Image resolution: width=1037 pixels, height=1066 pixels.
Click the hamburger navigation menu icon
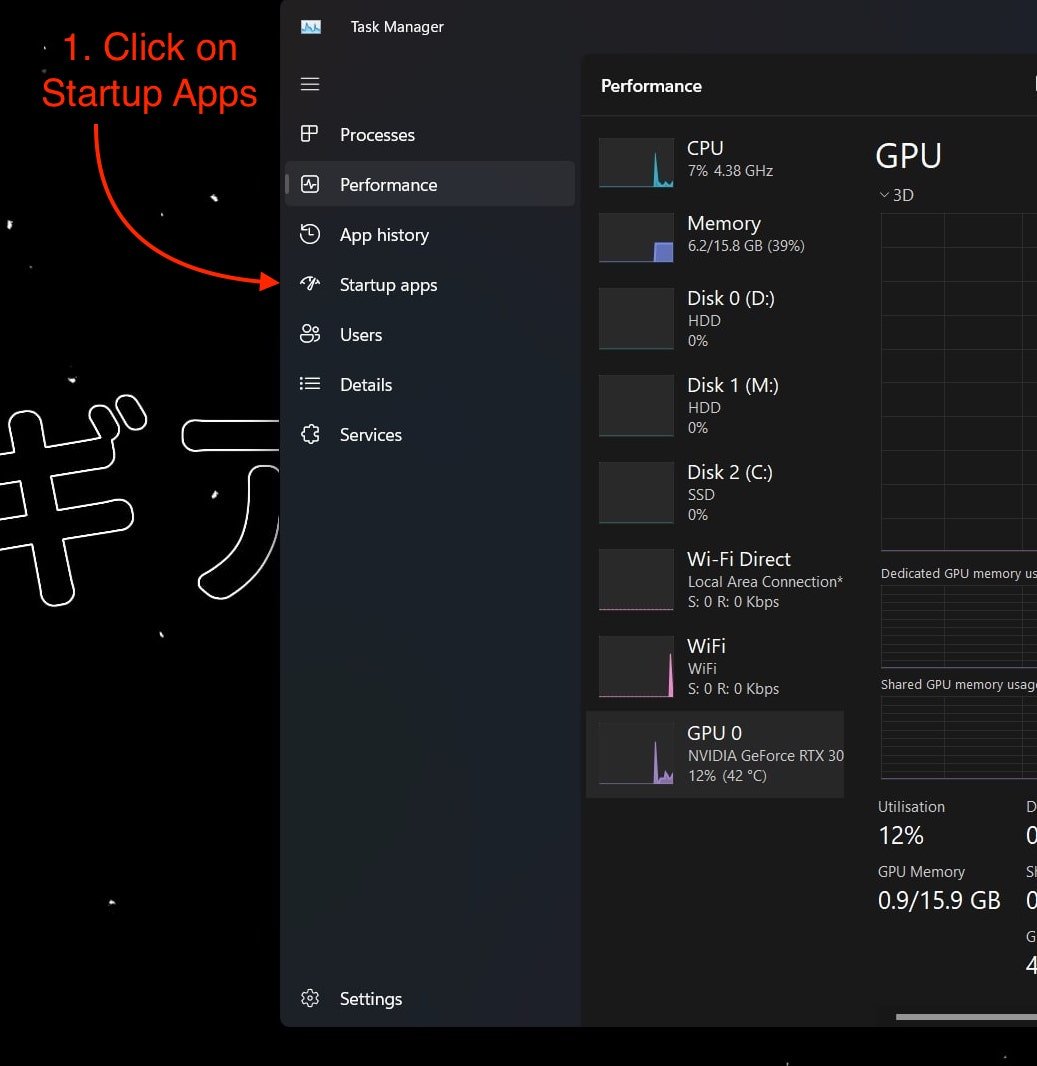click(310, 84)
